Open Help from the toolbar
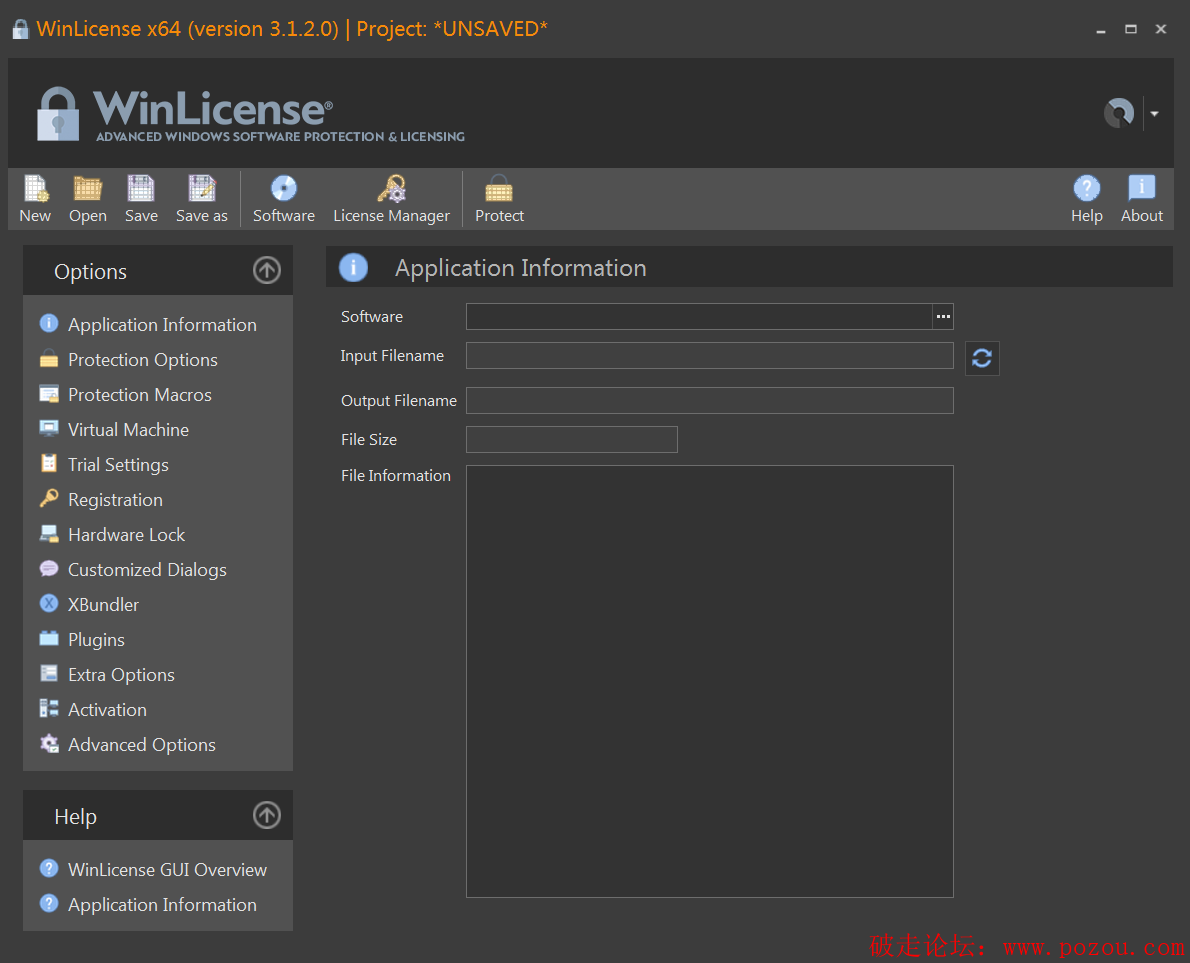1190x963 pixels. tap(1087, 199)
